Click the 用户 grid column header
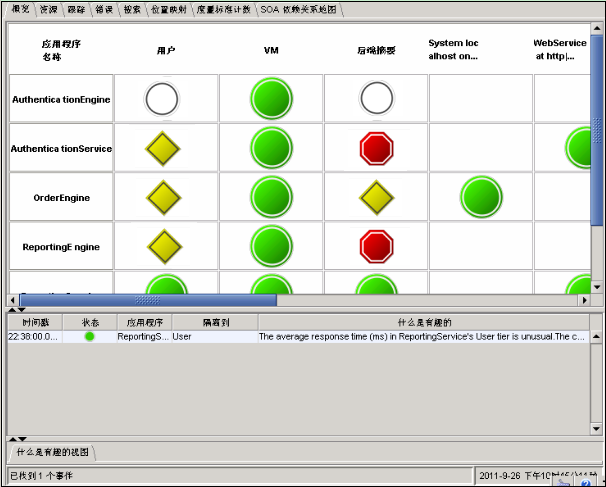Viewport: 606px width, 487px height. coord(166,50)
